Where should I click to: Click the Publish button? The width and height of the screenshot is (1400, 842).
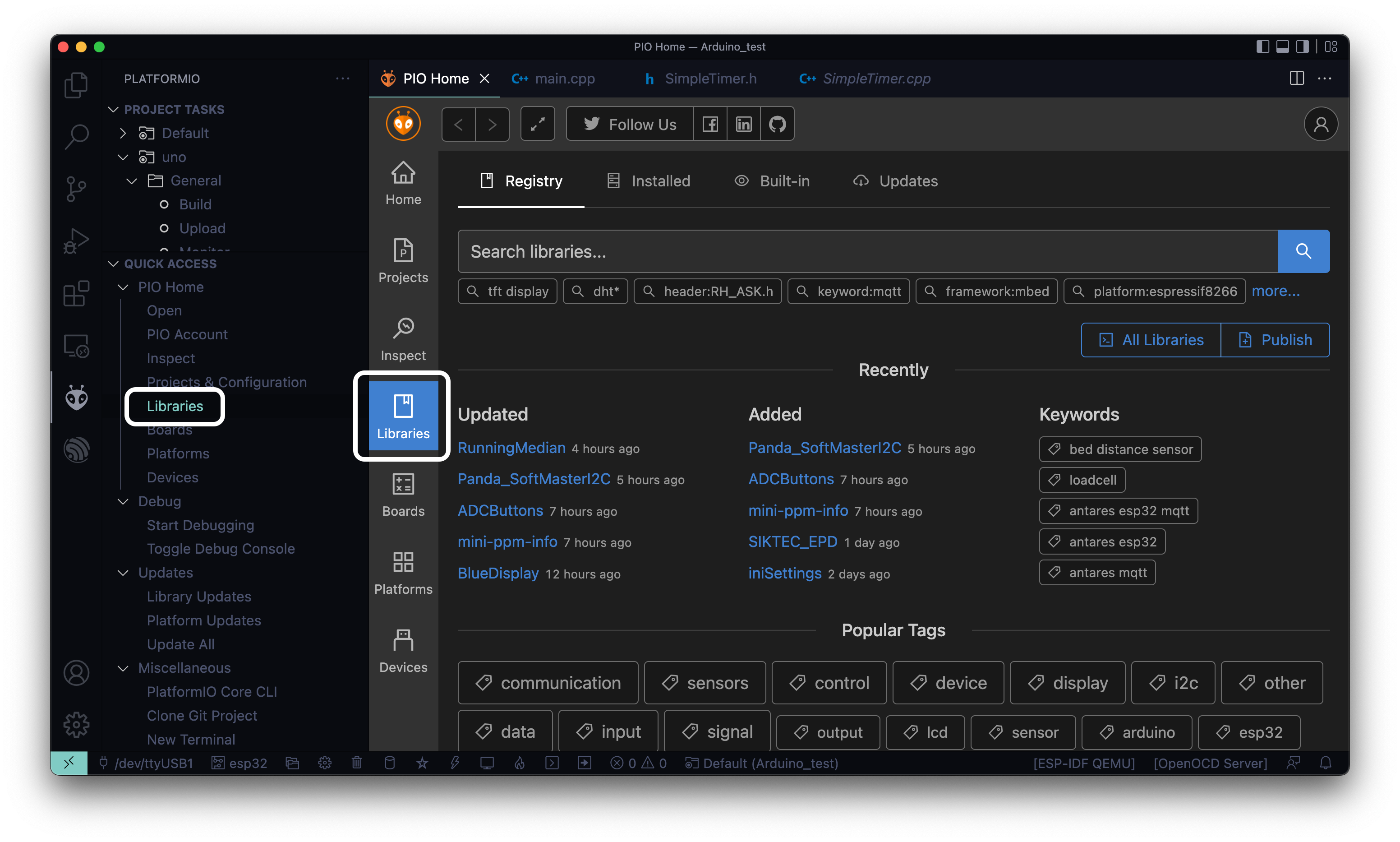(1275, 340)
